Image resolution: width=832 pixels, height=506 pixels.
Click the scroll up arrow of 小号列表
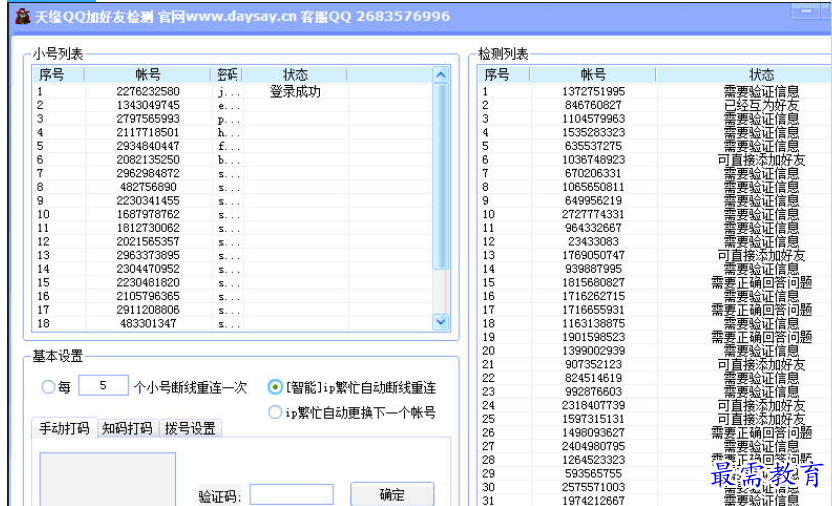(440, 75)
